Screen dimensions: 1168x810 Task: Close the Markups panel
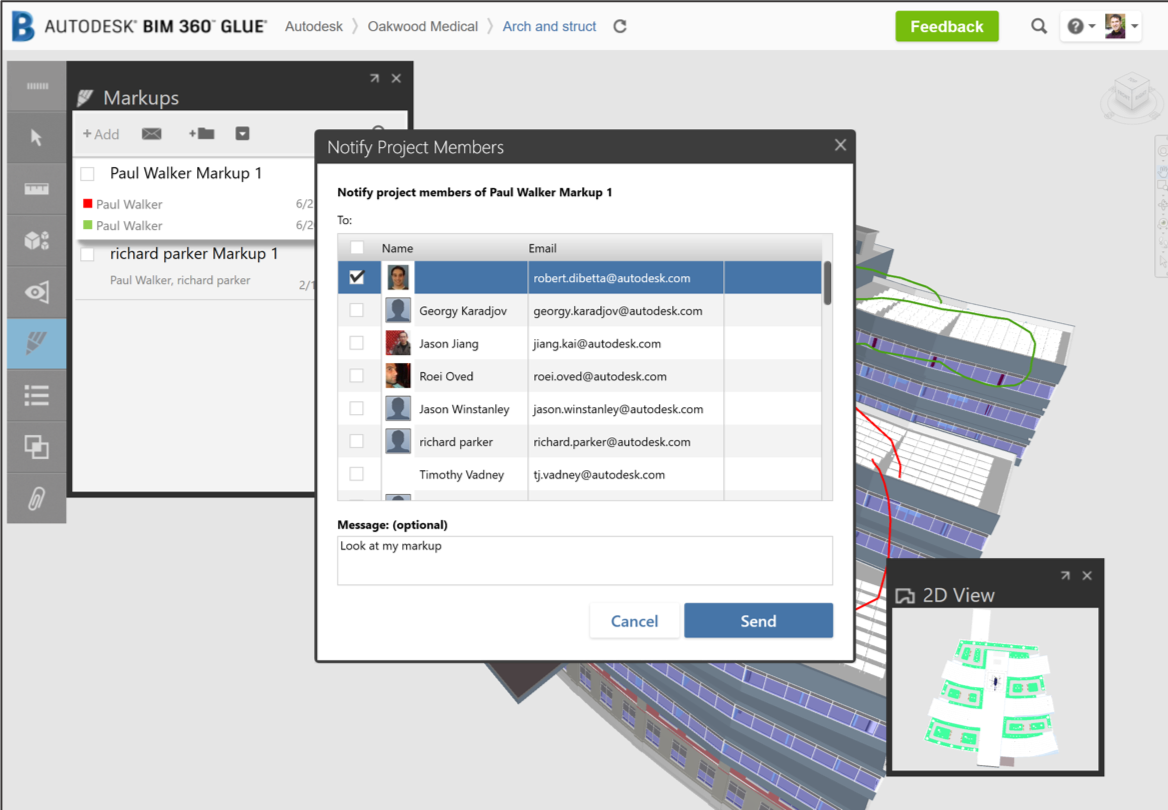pos(396,77)
